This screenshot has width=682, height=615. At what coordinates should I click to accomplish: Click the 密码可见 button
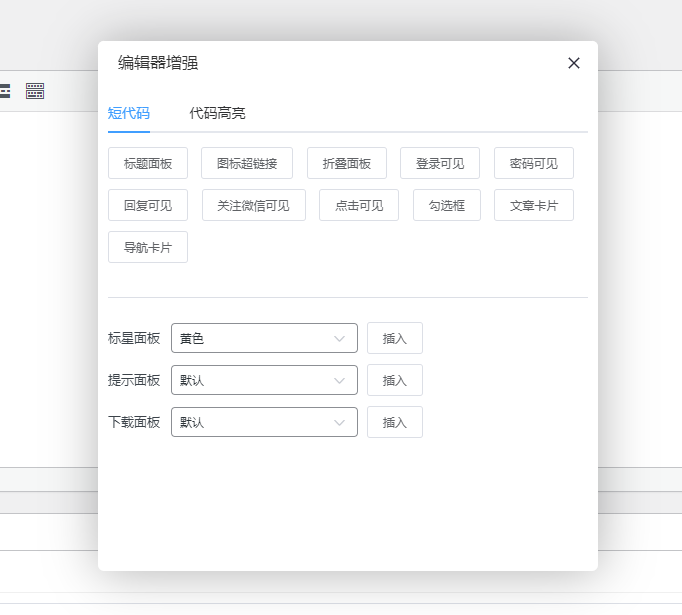[x=534, y=163]
